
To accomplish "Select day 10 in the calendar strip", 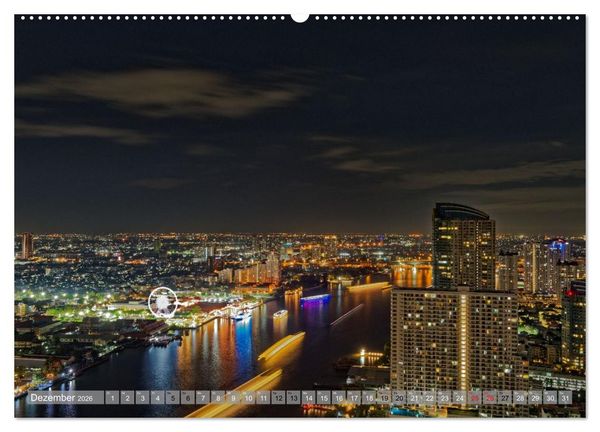I will click(x=248, y=398).
